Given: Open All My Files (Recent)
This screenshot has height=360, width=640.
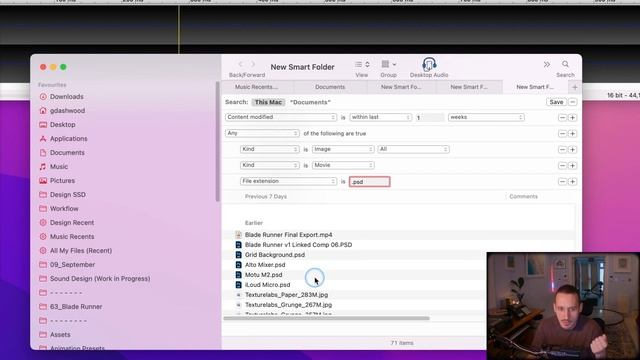Looking at the screenshot, I should (81, 251).
